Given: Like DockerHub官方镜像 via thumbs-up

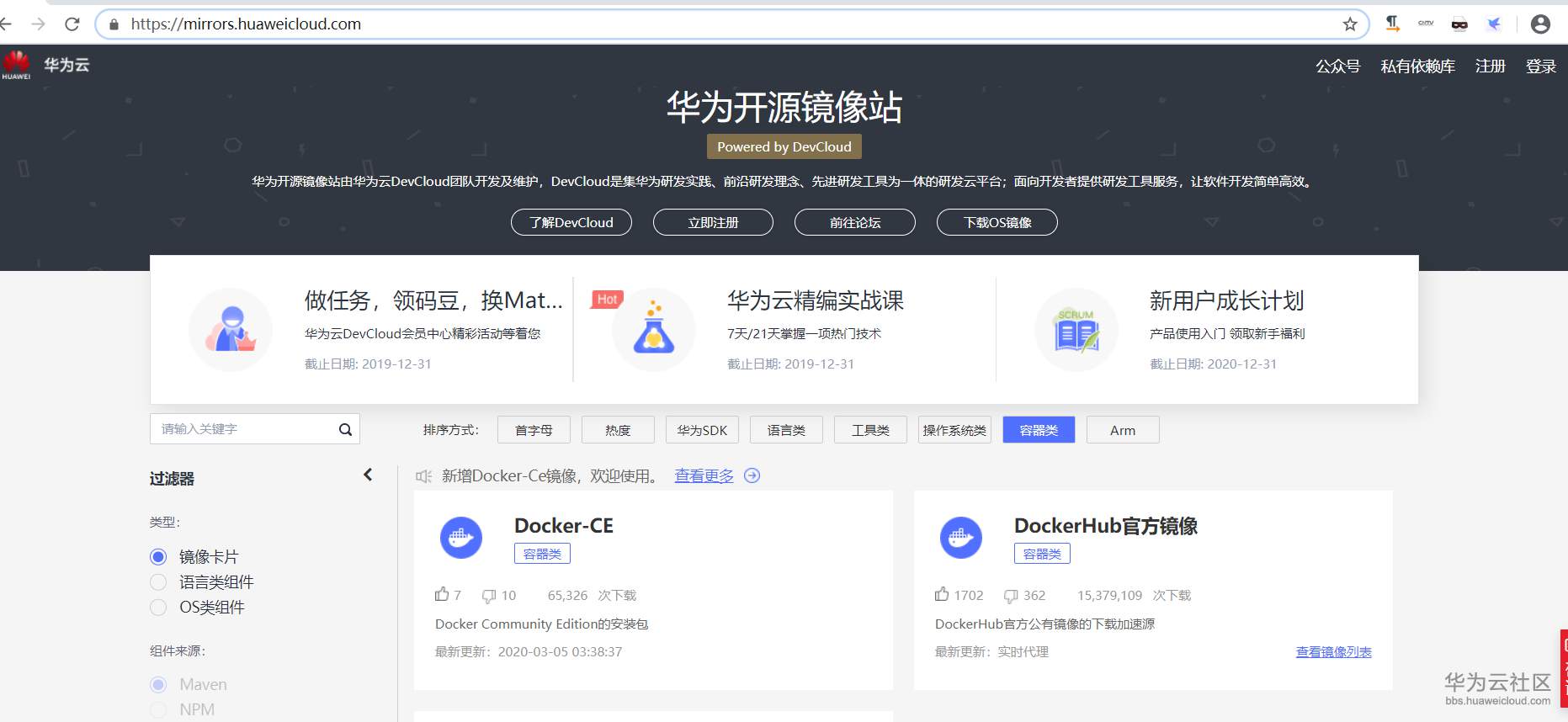Looking at the screenshot, I should (x=942, y=594).
